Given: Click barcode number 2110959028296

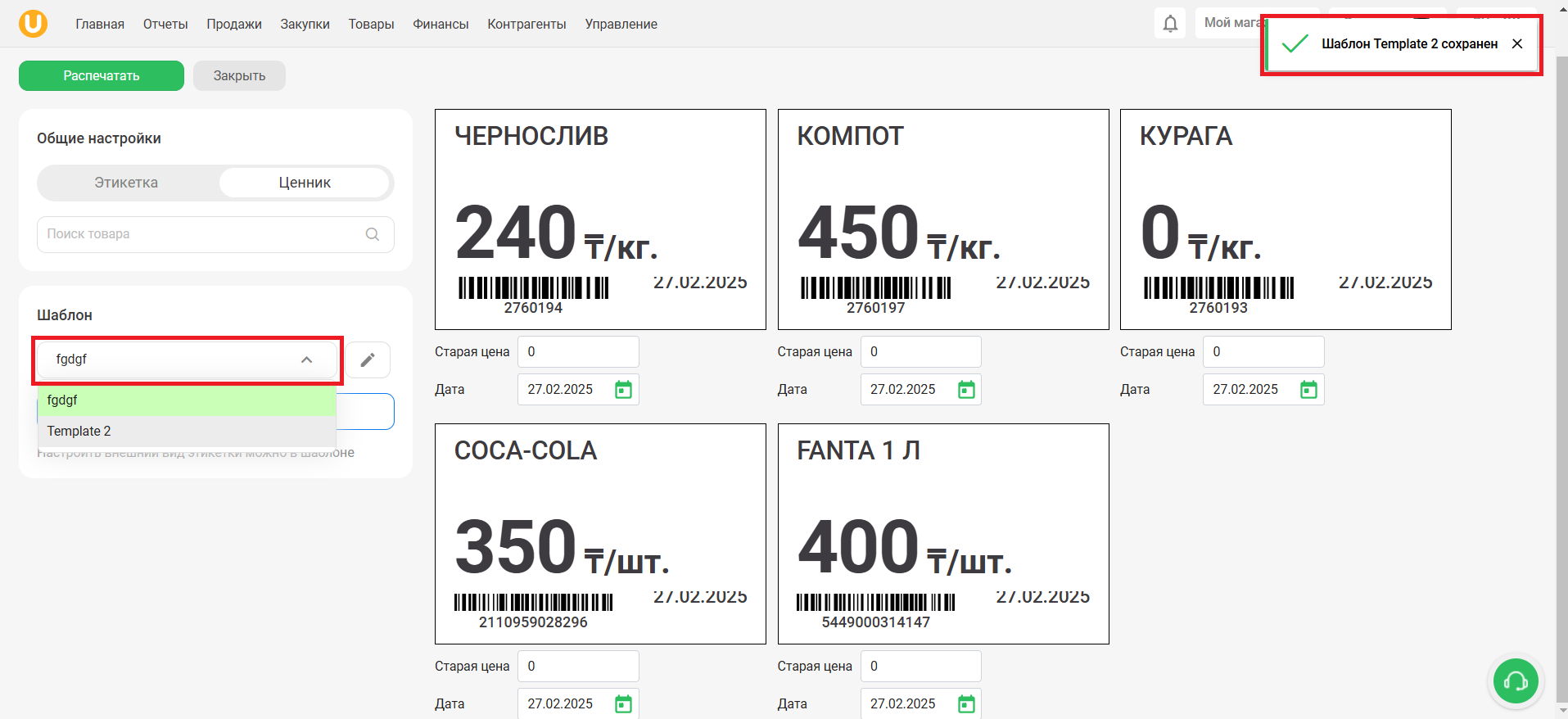Looking at the screenshot, I should click(533, 622).
